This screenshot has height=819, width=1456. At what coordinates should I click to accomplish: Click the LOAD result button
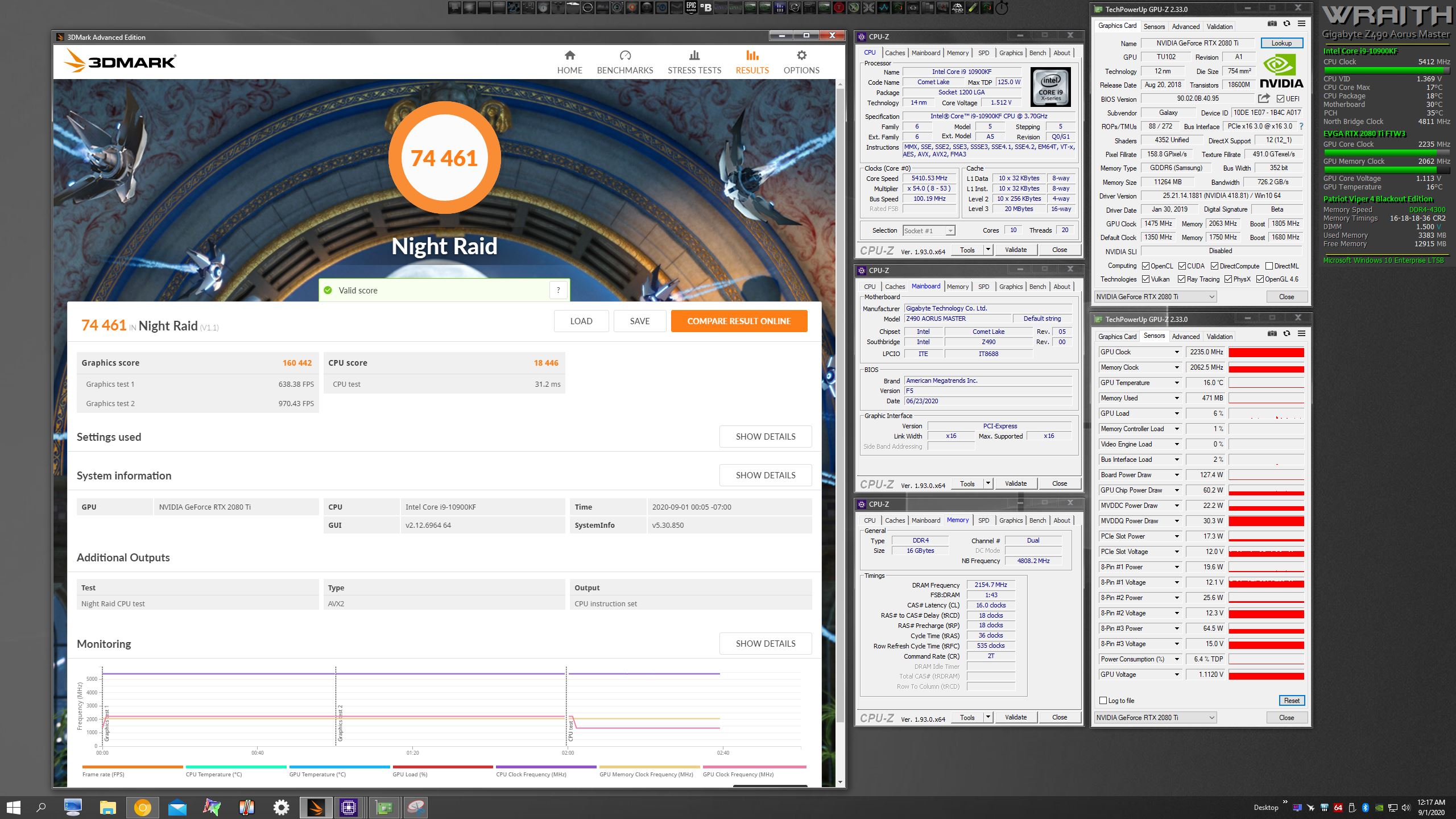[581, 321]
